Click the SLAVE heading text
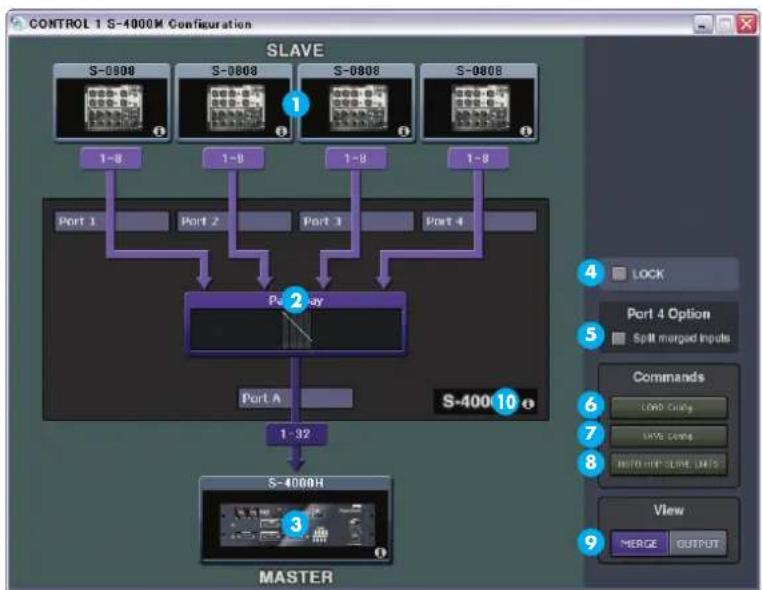 (295, 50)
